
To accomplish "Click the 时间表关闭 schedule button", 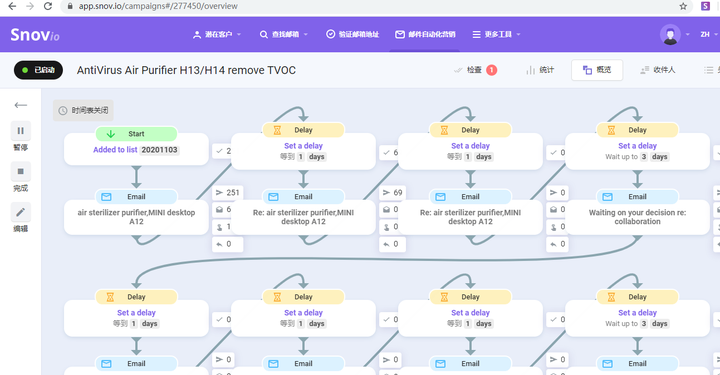I will (x=83, y=111).
